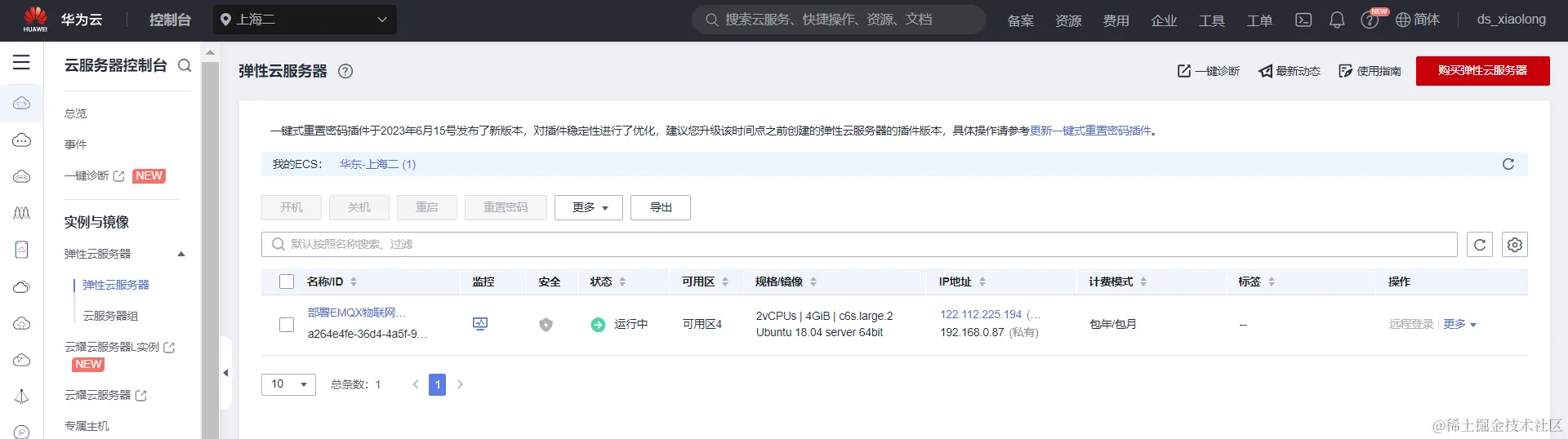View monitoring for the EMQX server

tap(480, 324)
